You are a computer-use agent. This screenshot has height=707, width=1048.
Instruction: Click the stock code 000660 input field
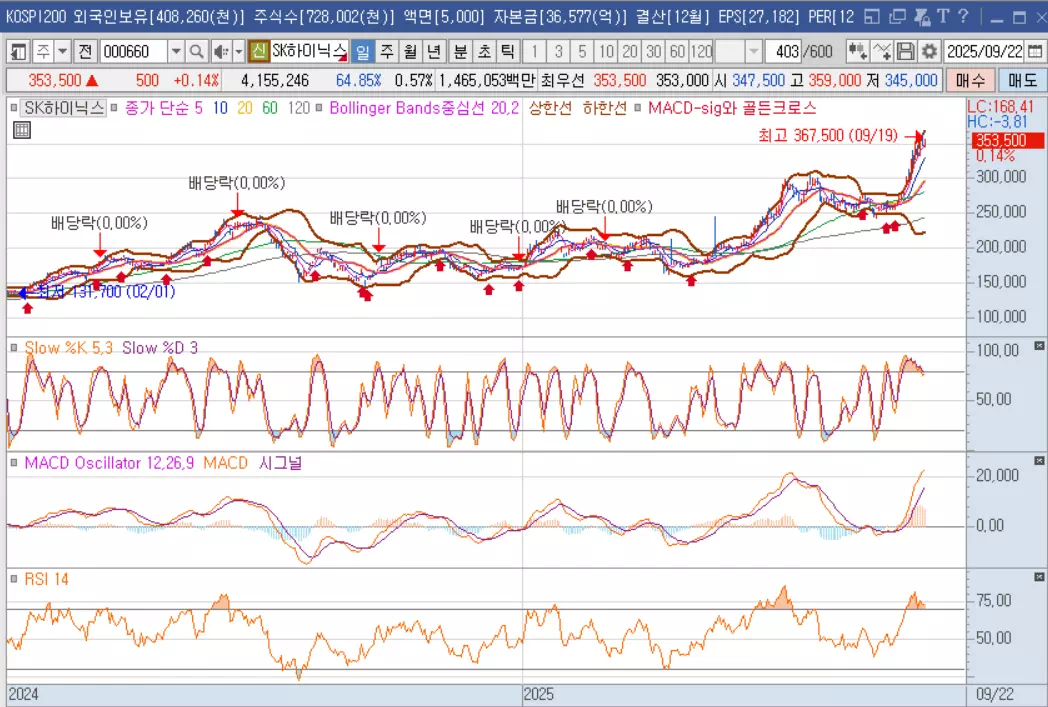134,51
